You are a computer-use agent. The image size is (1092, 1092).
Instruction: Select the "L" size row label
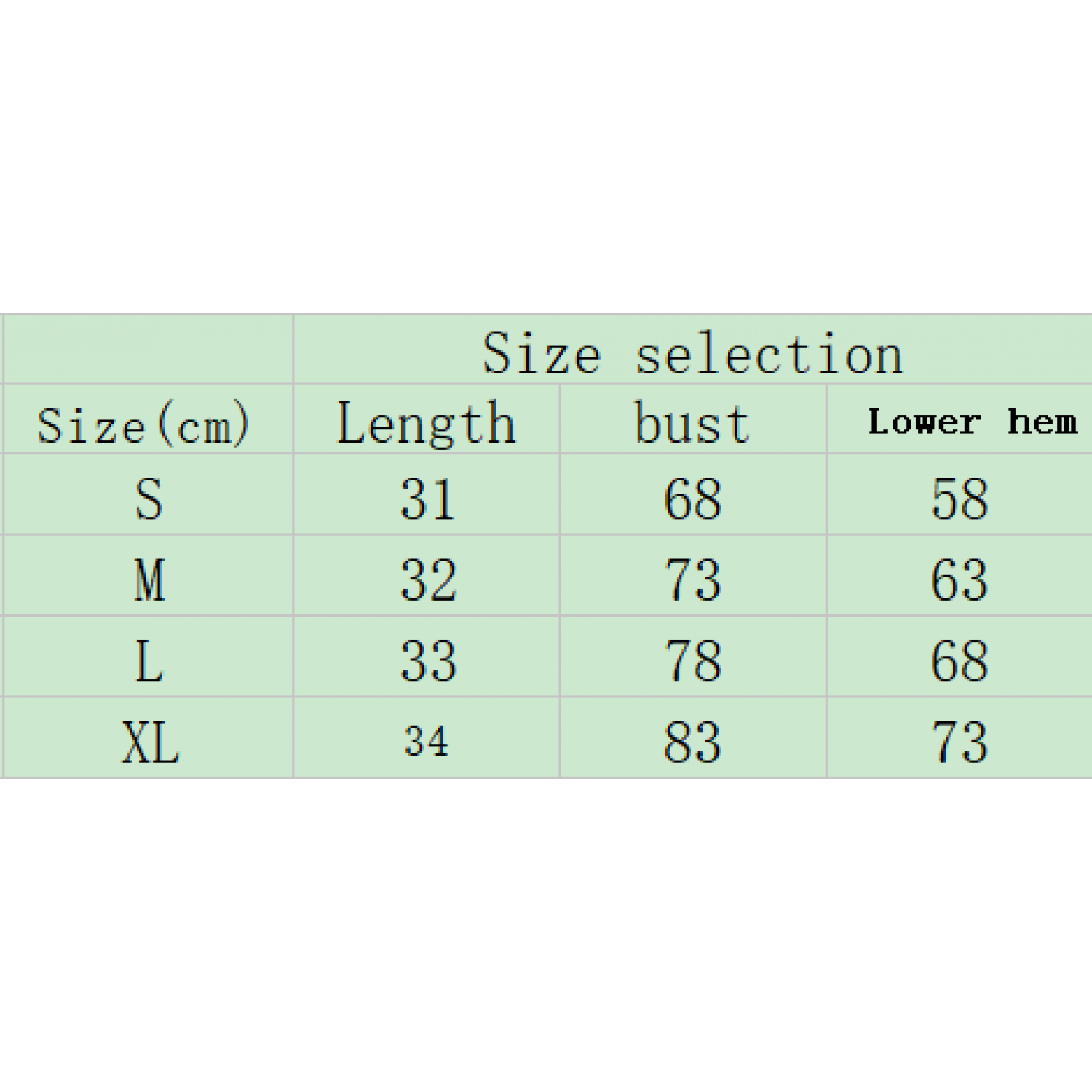[x=149, y=661]
